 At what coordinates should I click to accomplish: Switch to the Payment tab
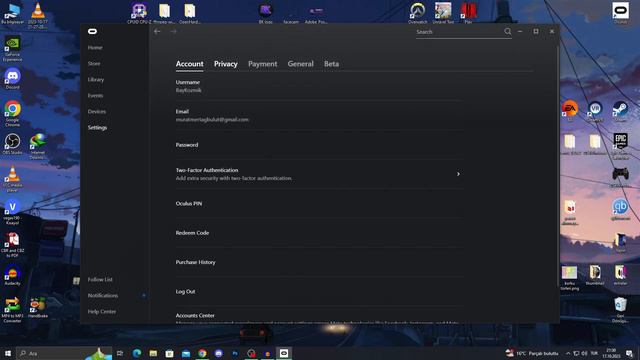(262, 64)
